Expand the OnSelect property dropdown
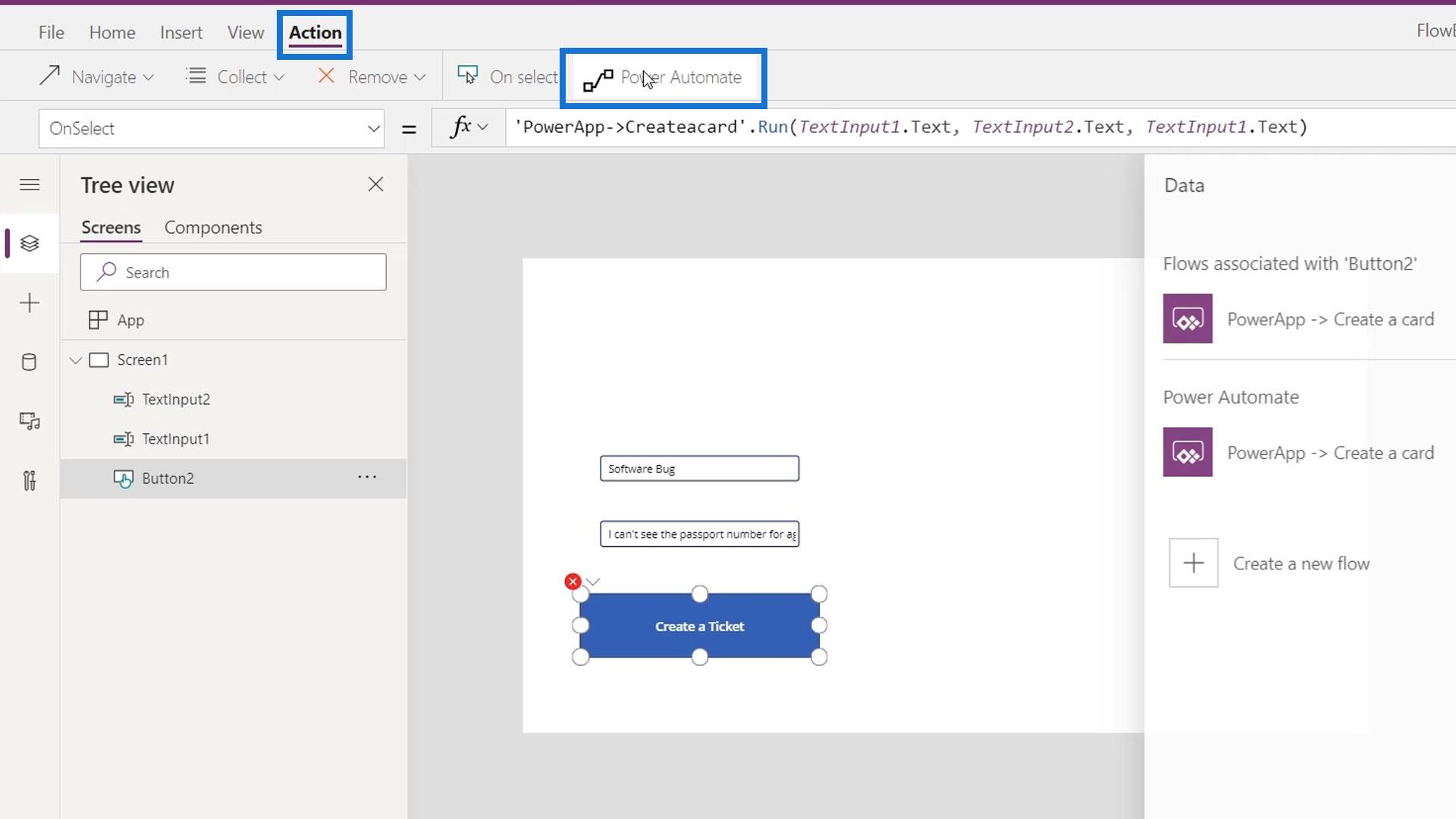This screenshot has height=819, width=1456. pyautogui.click(x=373, y=128)
